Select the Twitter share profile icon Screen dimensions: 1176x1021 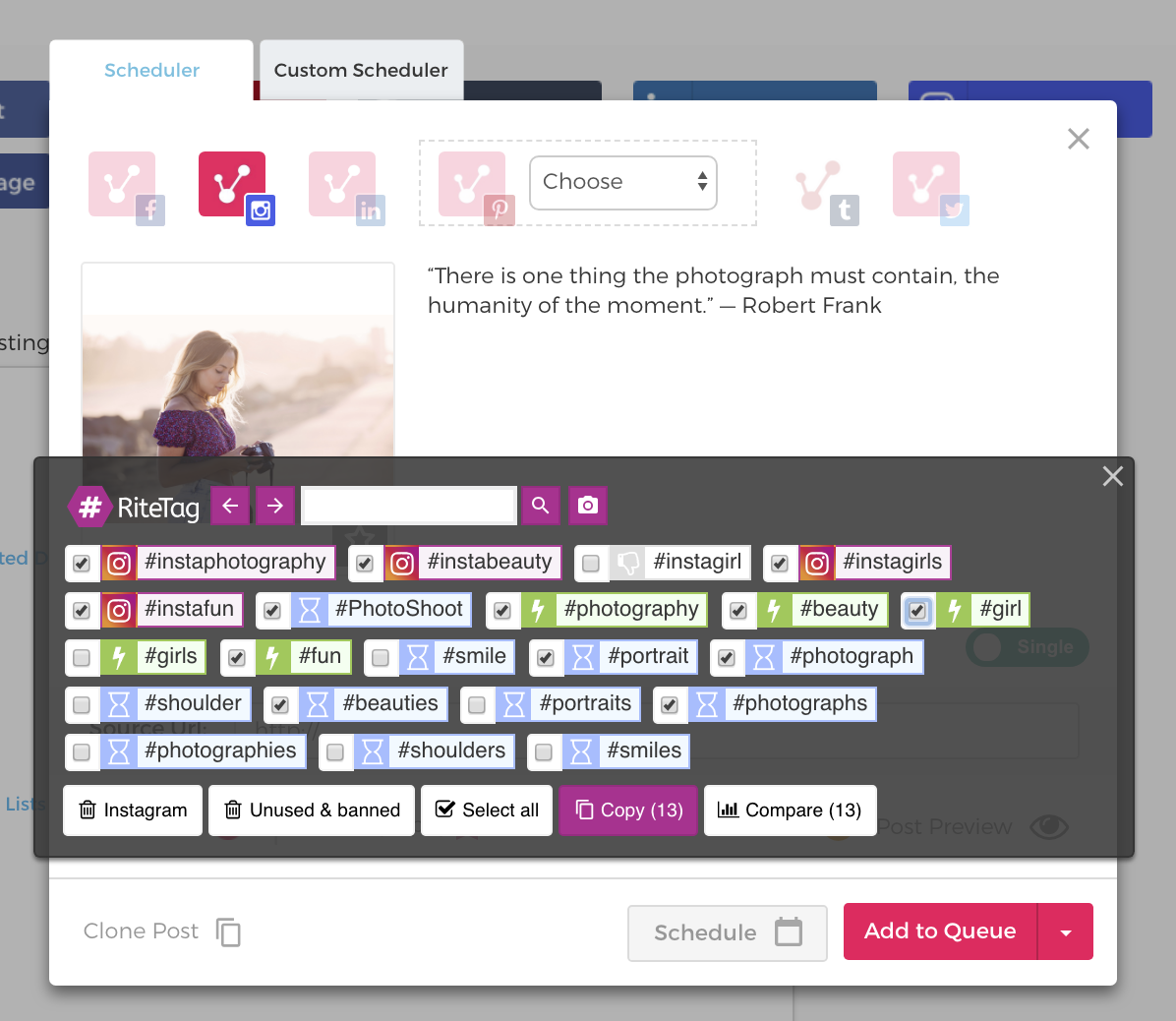tap(930, 188)
